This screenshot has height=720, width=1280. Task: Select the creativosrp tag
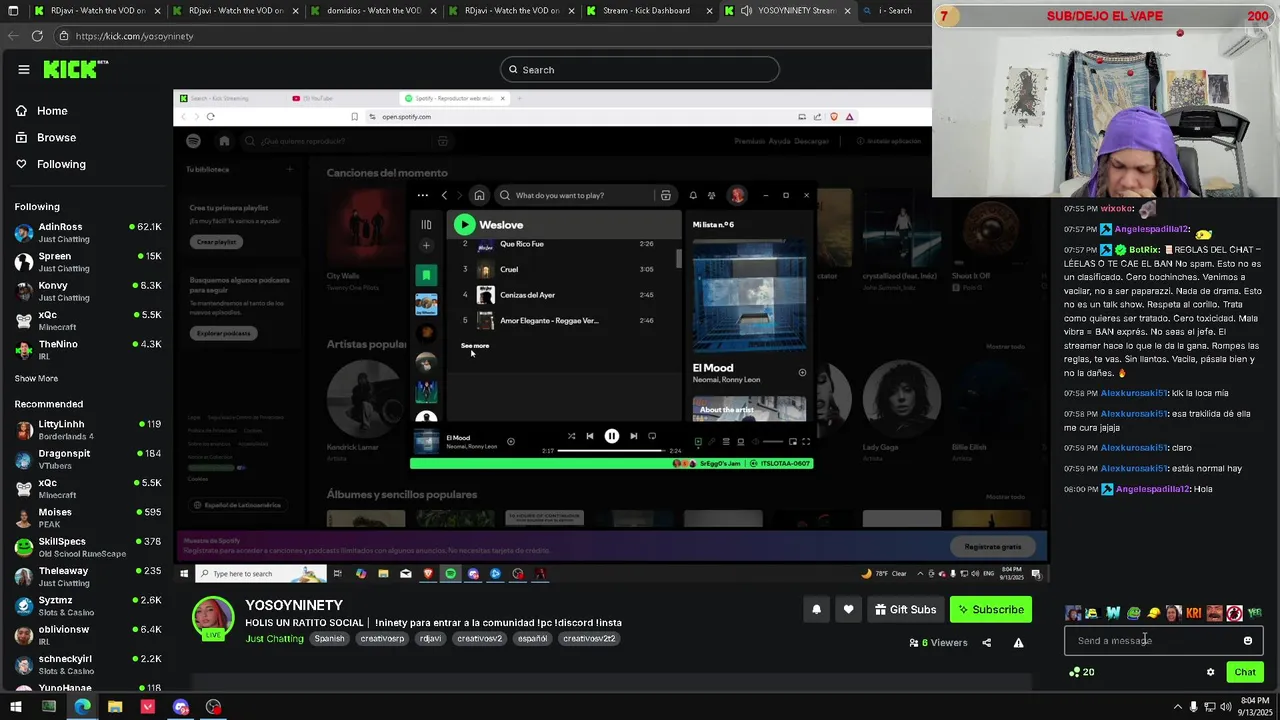click(x=382, y=638)
